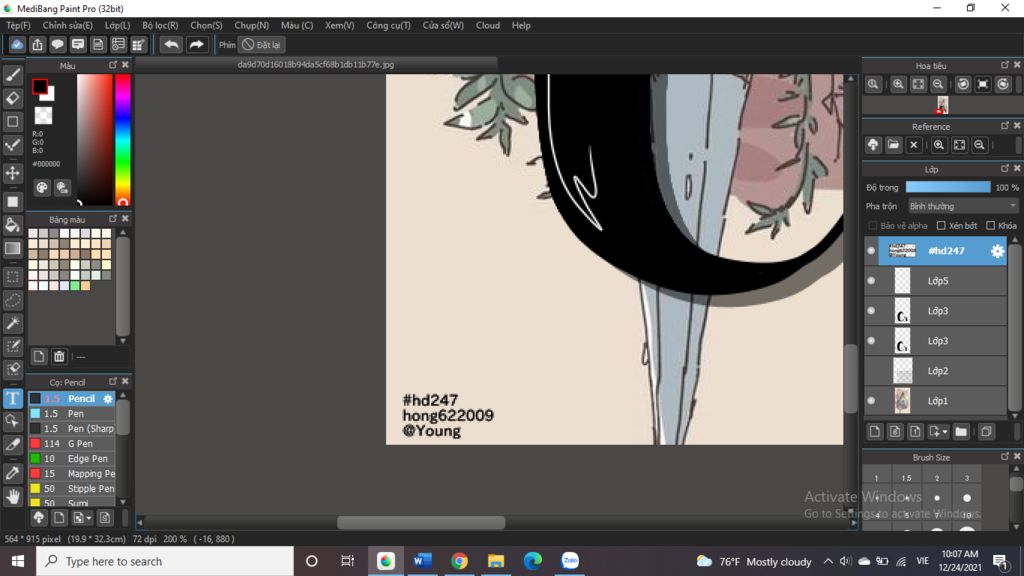The image size is (1024, 576).
Task: Enable the Xén bớt checkbox
Action: coord(941,225)
